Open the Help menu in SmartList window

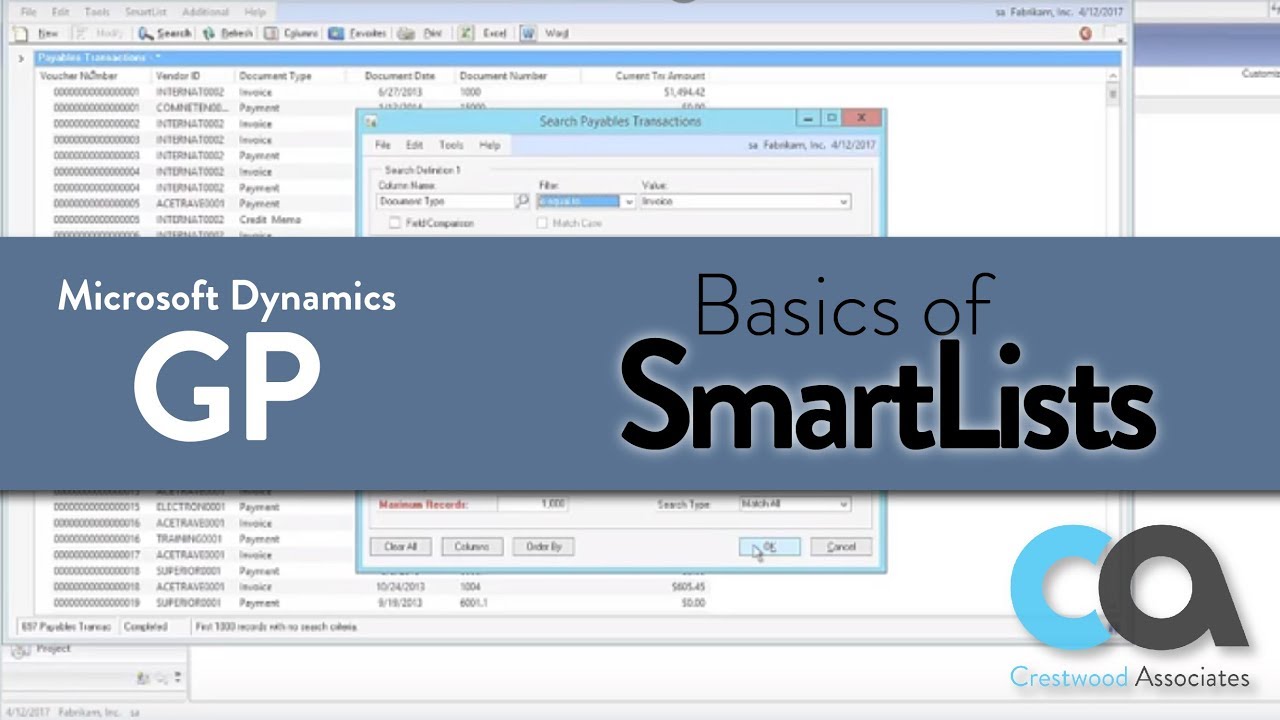pyautogui.click(x=255, y=12)
